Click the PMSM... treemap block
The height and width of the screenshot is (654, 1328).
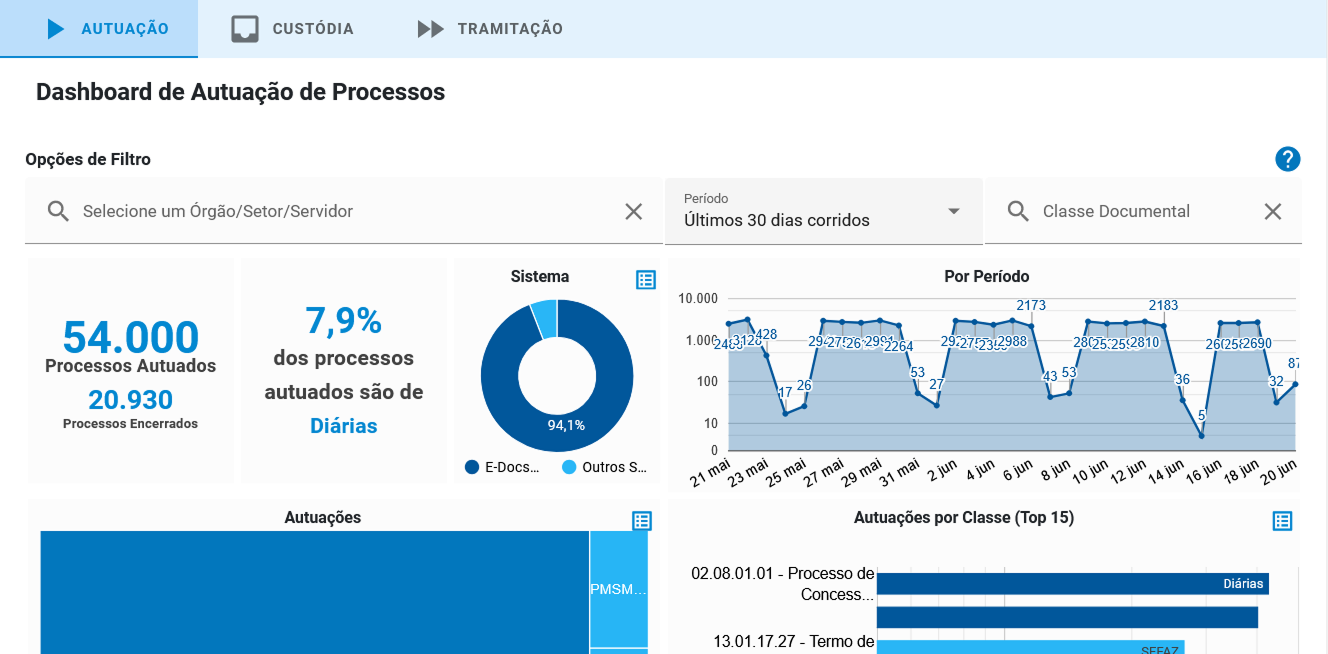[618, 589]
